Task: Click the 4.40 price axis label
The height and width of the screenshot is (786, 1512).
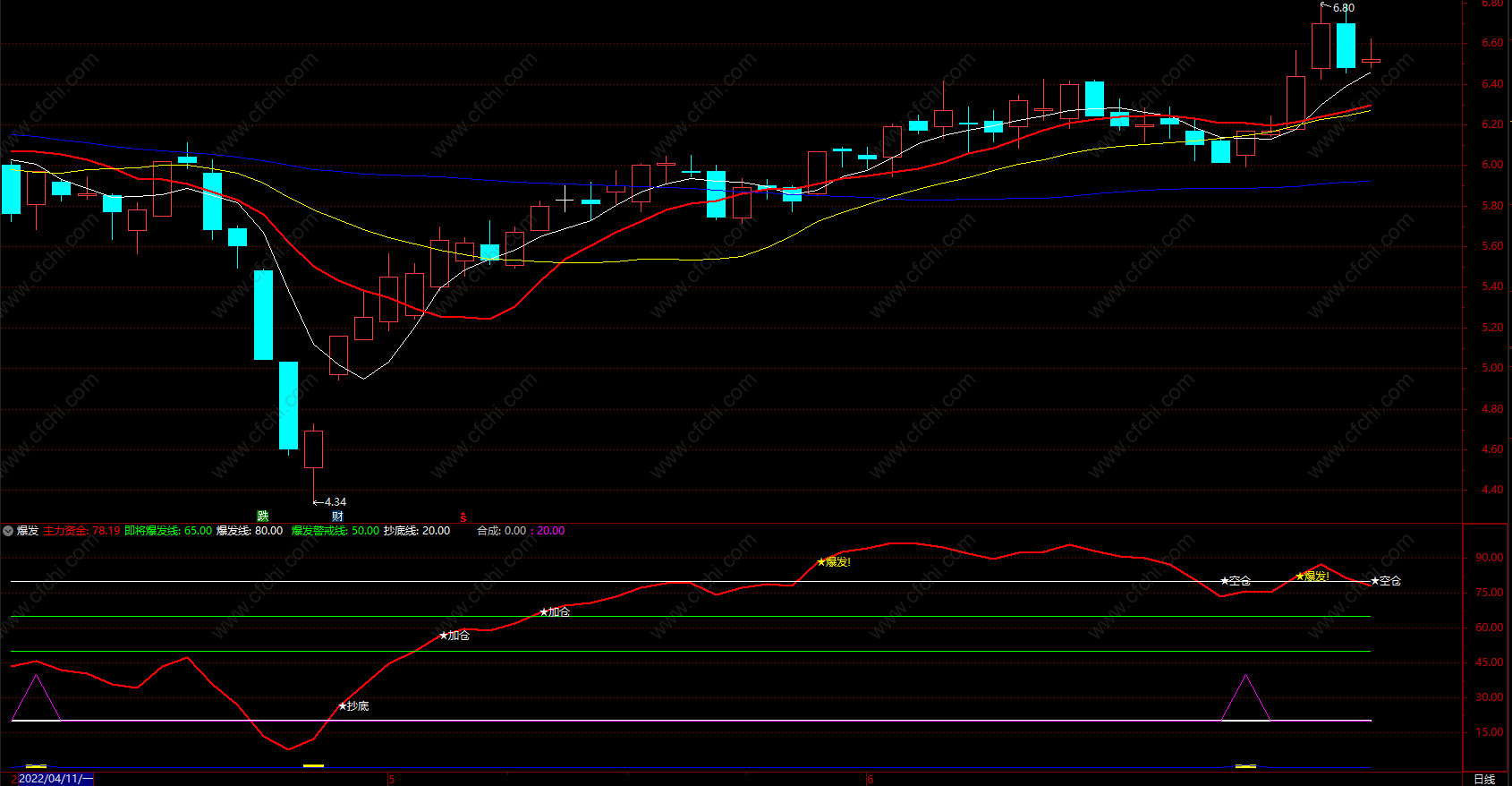Action: tap(1492, 490)
